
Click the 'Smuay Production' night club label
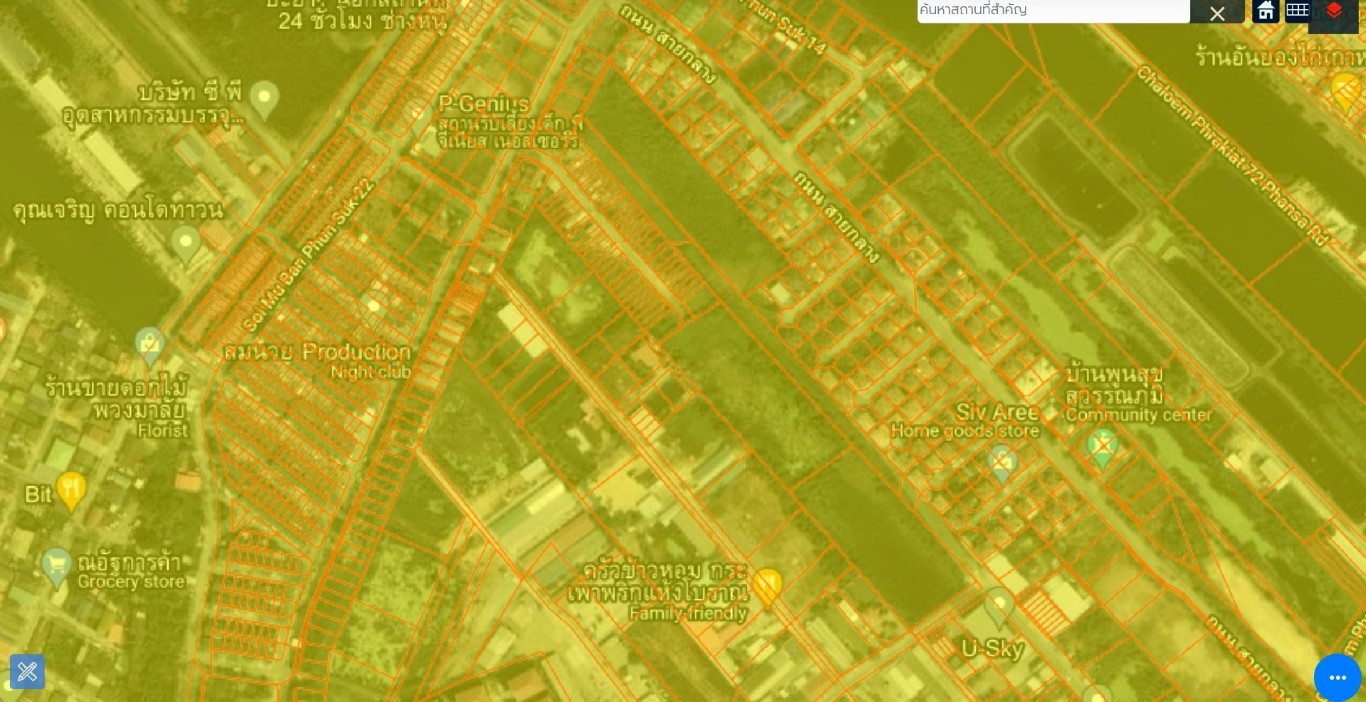317,352
